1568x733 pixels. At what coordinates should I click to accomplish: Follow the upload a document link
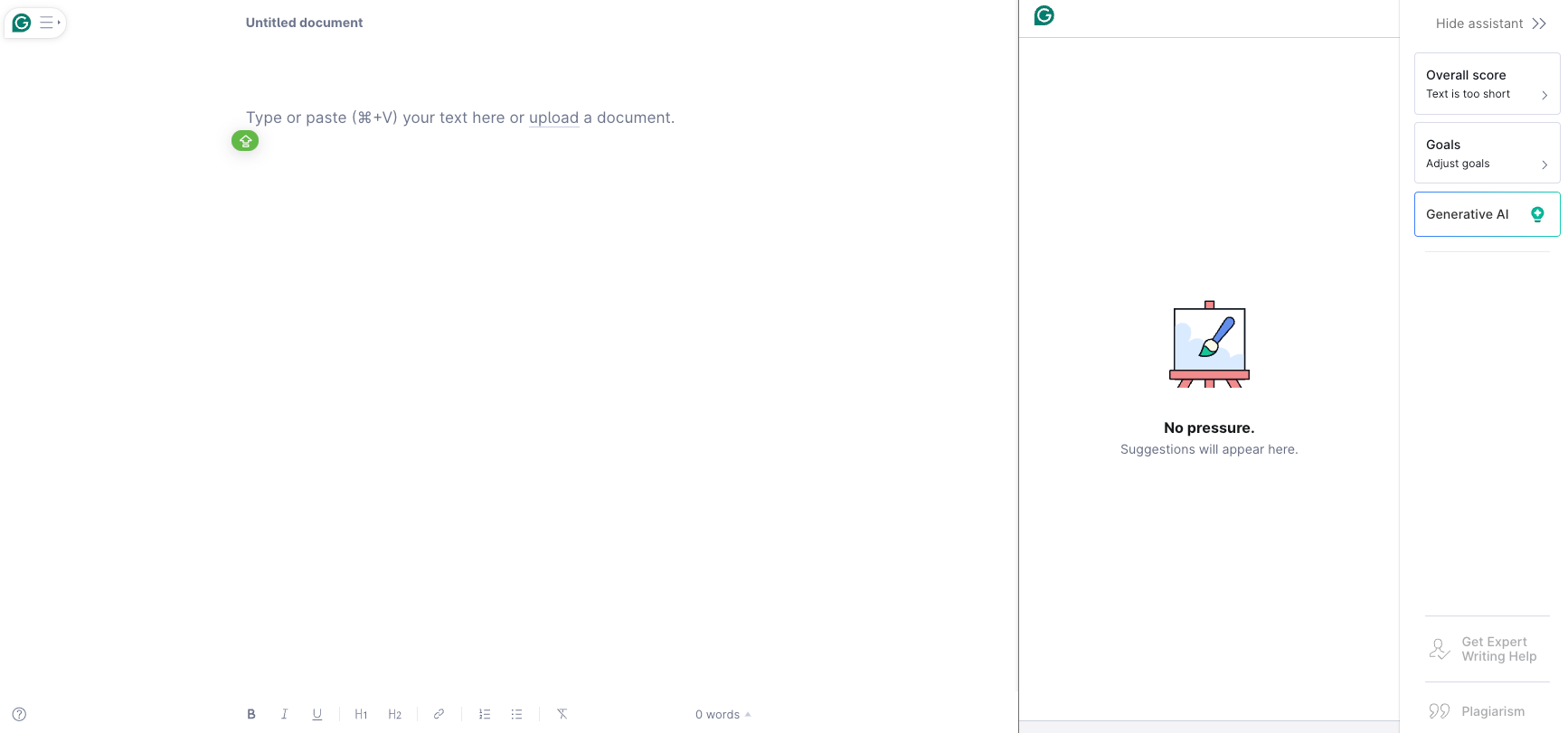553,117
